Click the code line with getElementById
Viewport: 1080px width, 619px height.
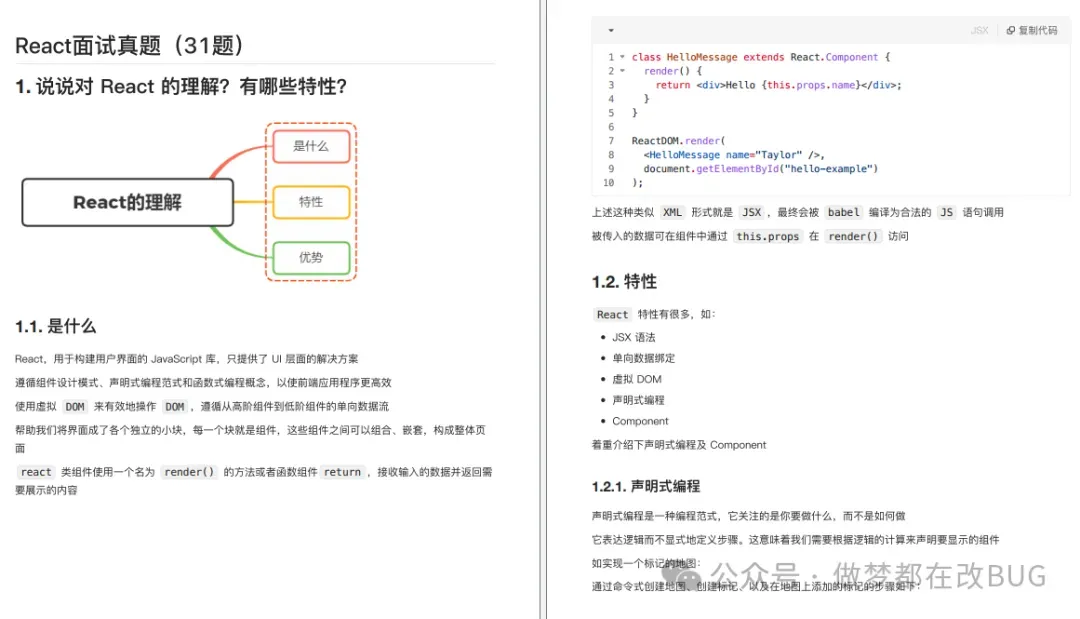click(760, 169)
